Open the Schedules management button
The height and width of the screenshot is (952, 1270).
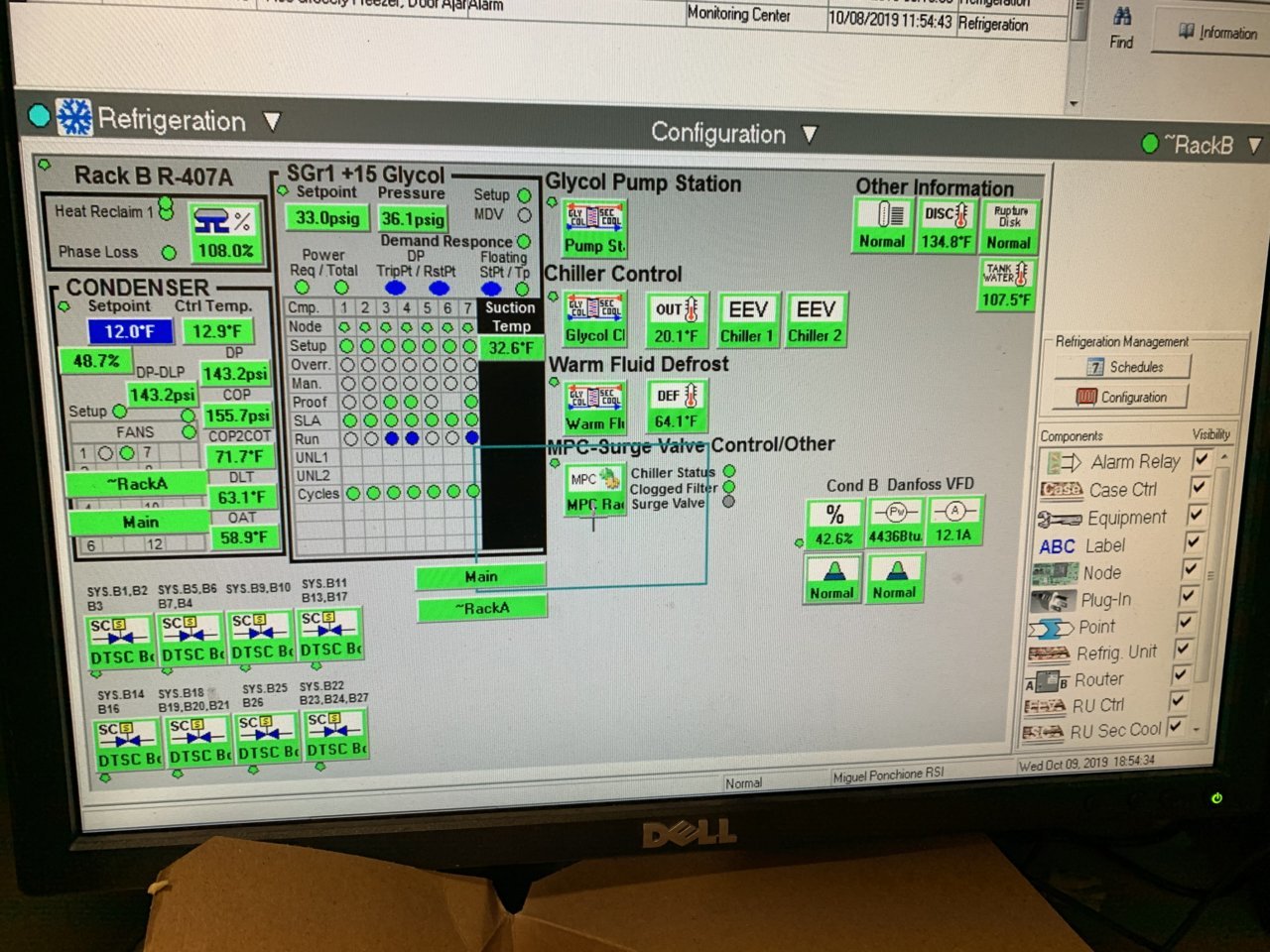tap(1125, 367)
